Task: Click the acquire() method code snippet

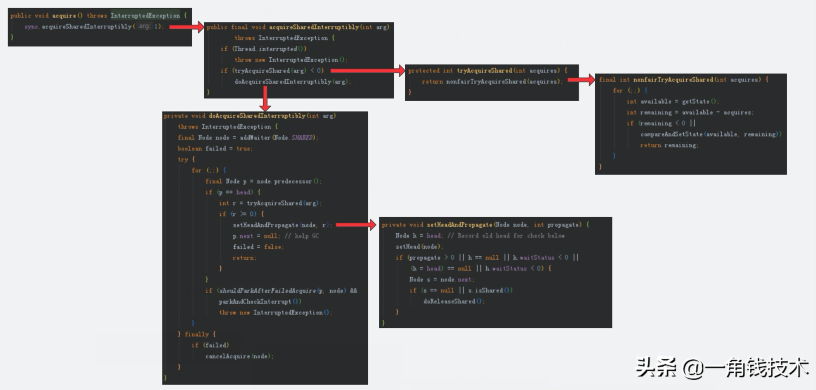Action: (100, 27)
